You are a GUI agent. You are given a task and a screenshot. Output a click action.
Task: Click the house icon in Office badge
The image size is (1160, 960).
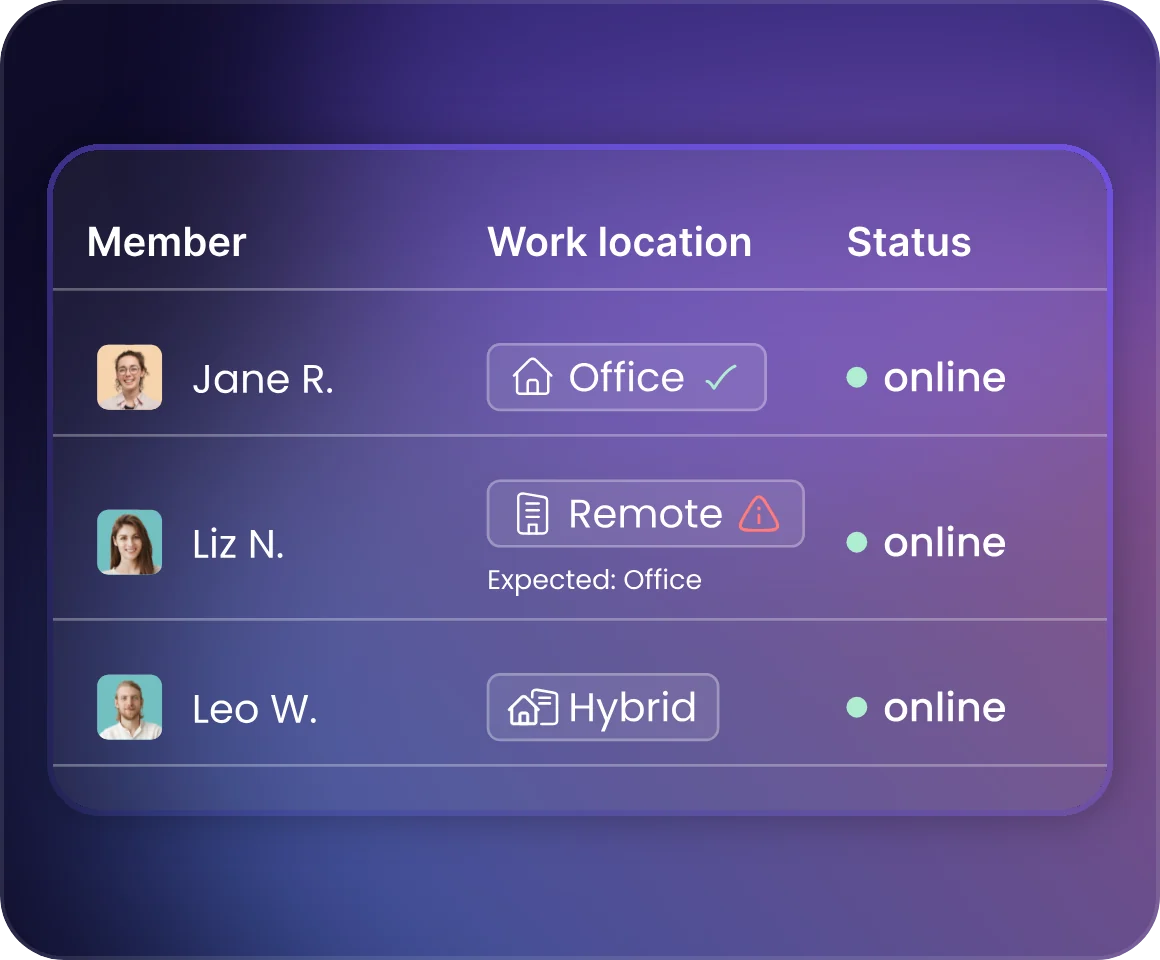(x=532, y=376)
